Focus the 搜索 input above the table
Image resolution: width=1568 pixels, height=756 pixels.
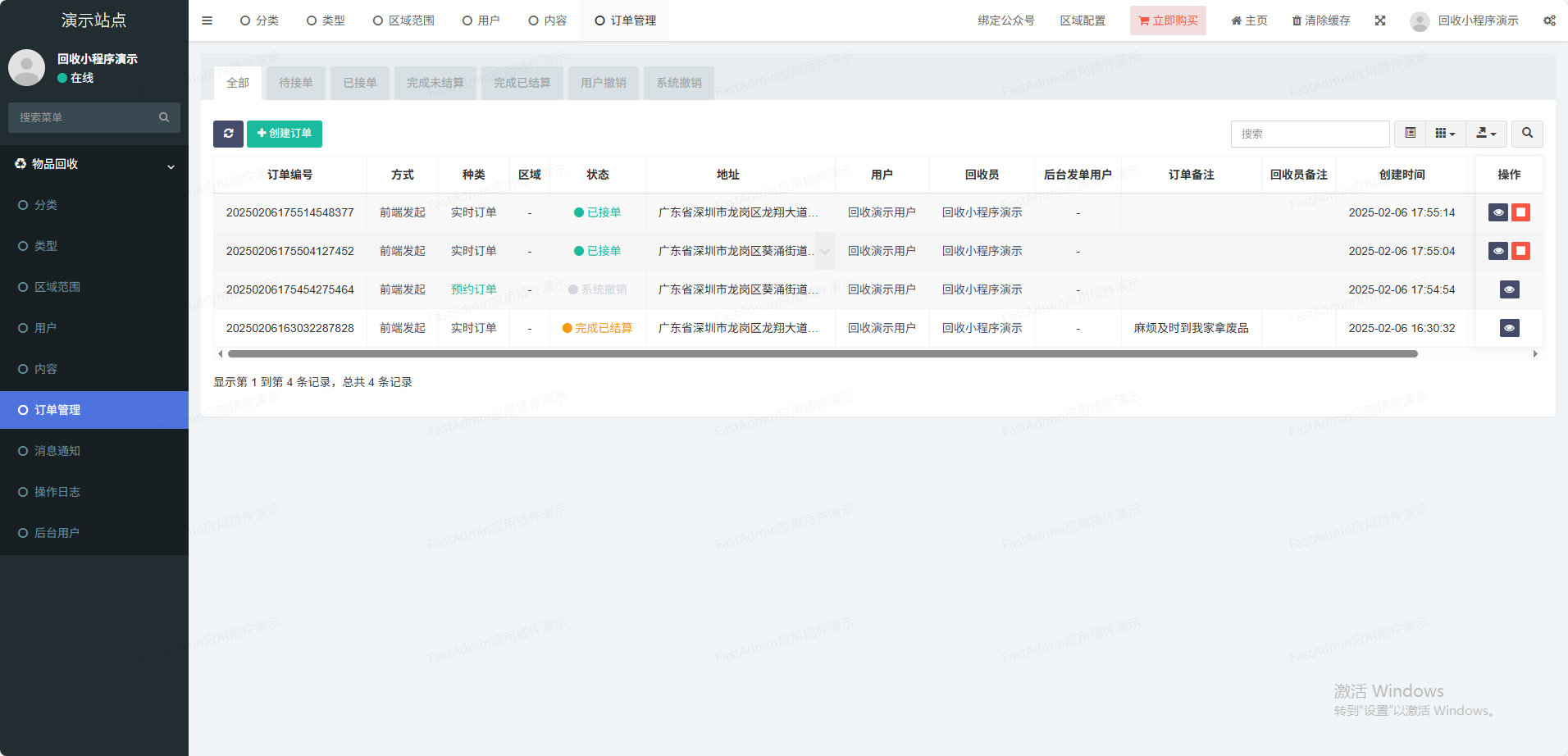1310,134
